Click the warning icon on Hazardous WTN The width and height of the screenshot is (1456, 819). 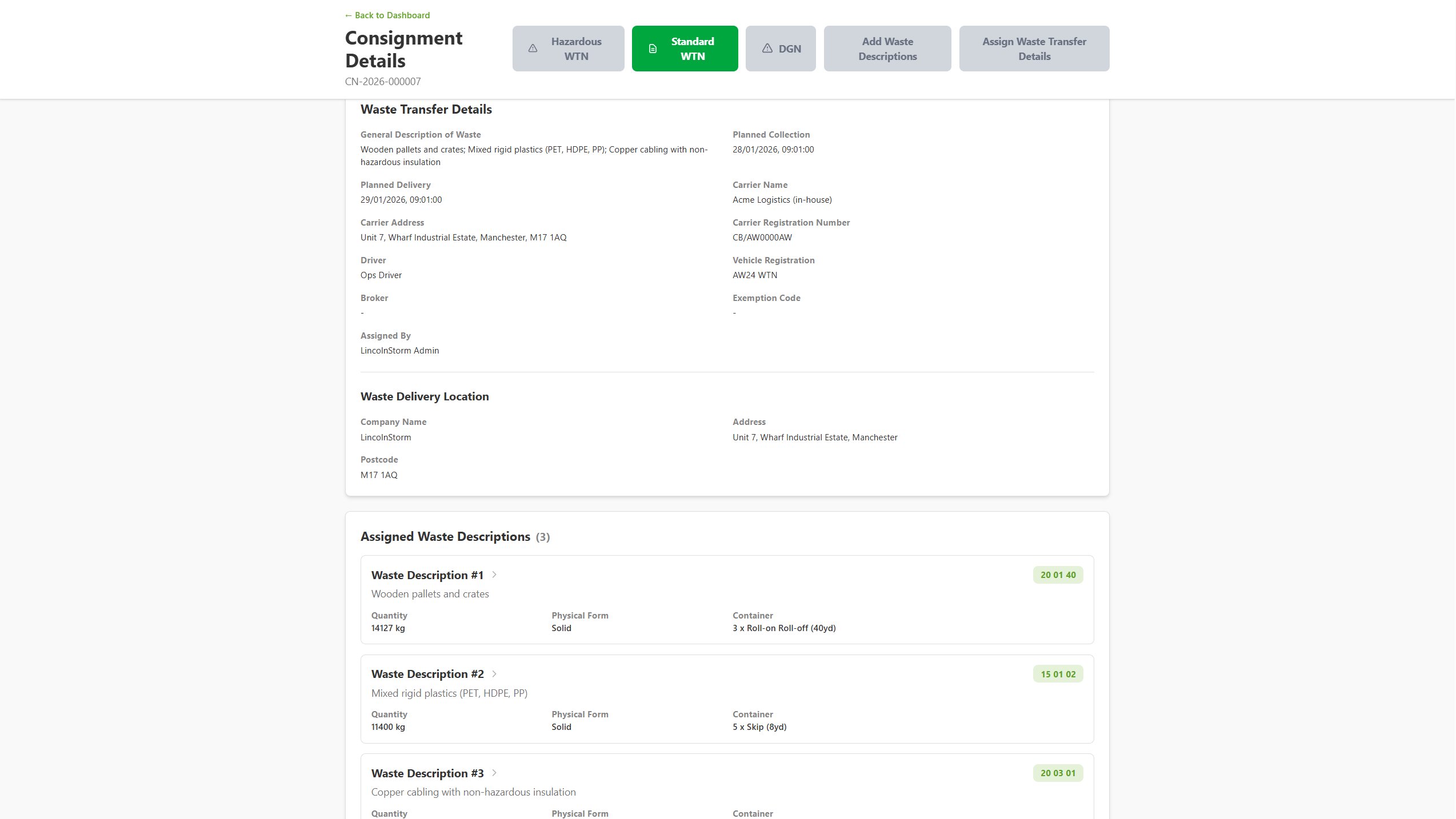pos(533,49)
